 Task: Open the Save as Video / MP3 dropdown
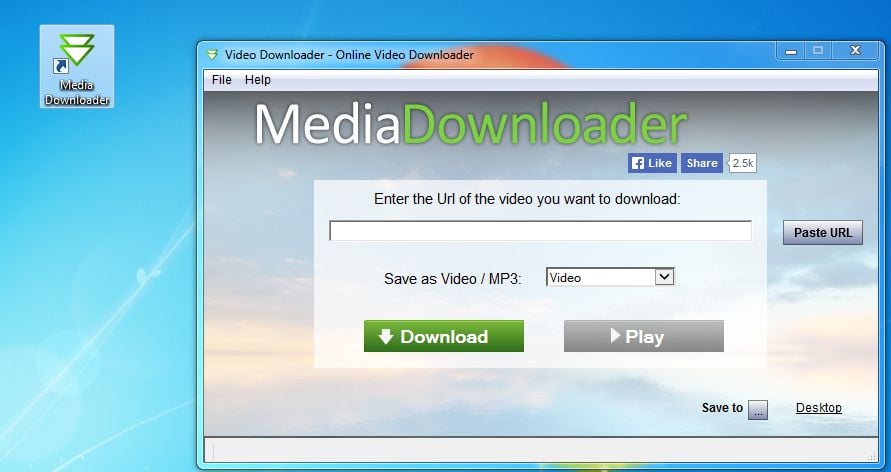point(610,277)
